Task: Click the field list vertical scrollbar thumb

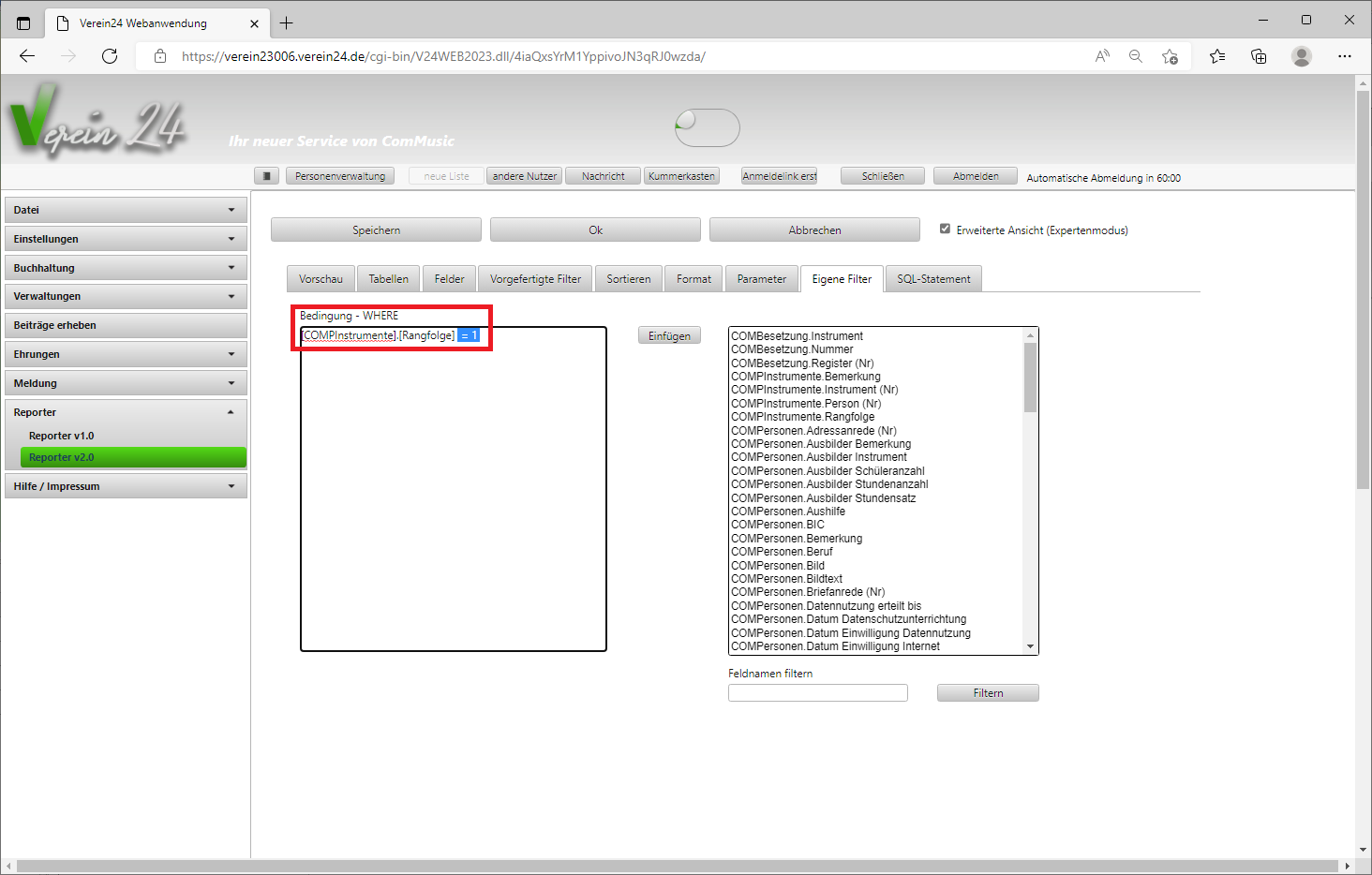Action: [1031, 377]
